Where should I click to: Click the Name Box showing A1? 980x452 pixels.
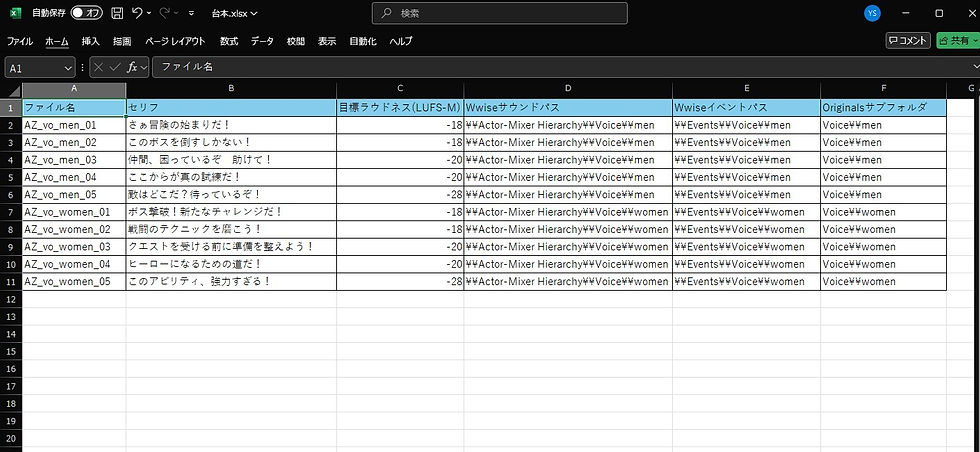tap(34, 68)
